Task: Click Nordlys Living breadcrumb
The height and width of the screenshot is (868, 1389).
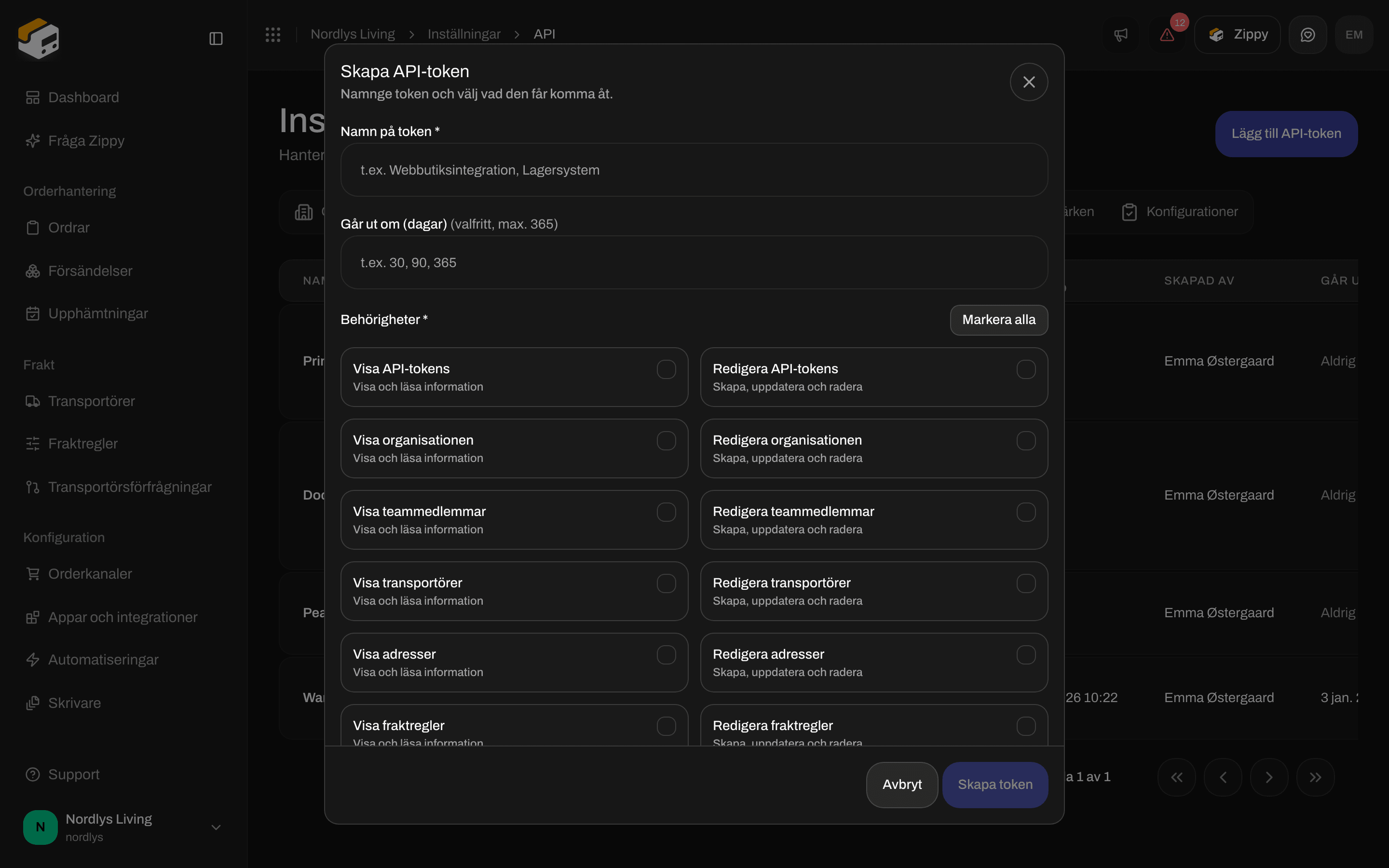Action: tap(353, 34)
